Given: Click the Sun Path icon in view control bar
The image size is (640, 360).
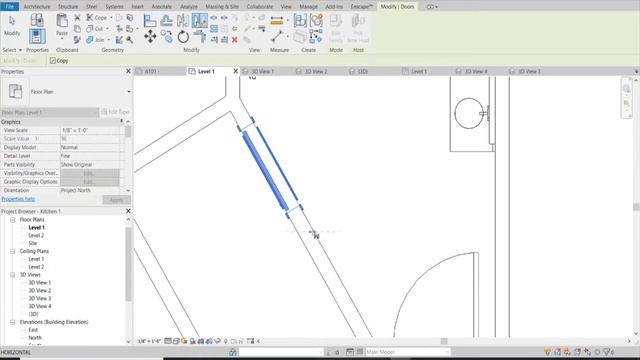Looking at the screenshot, I should coord(184,341).
